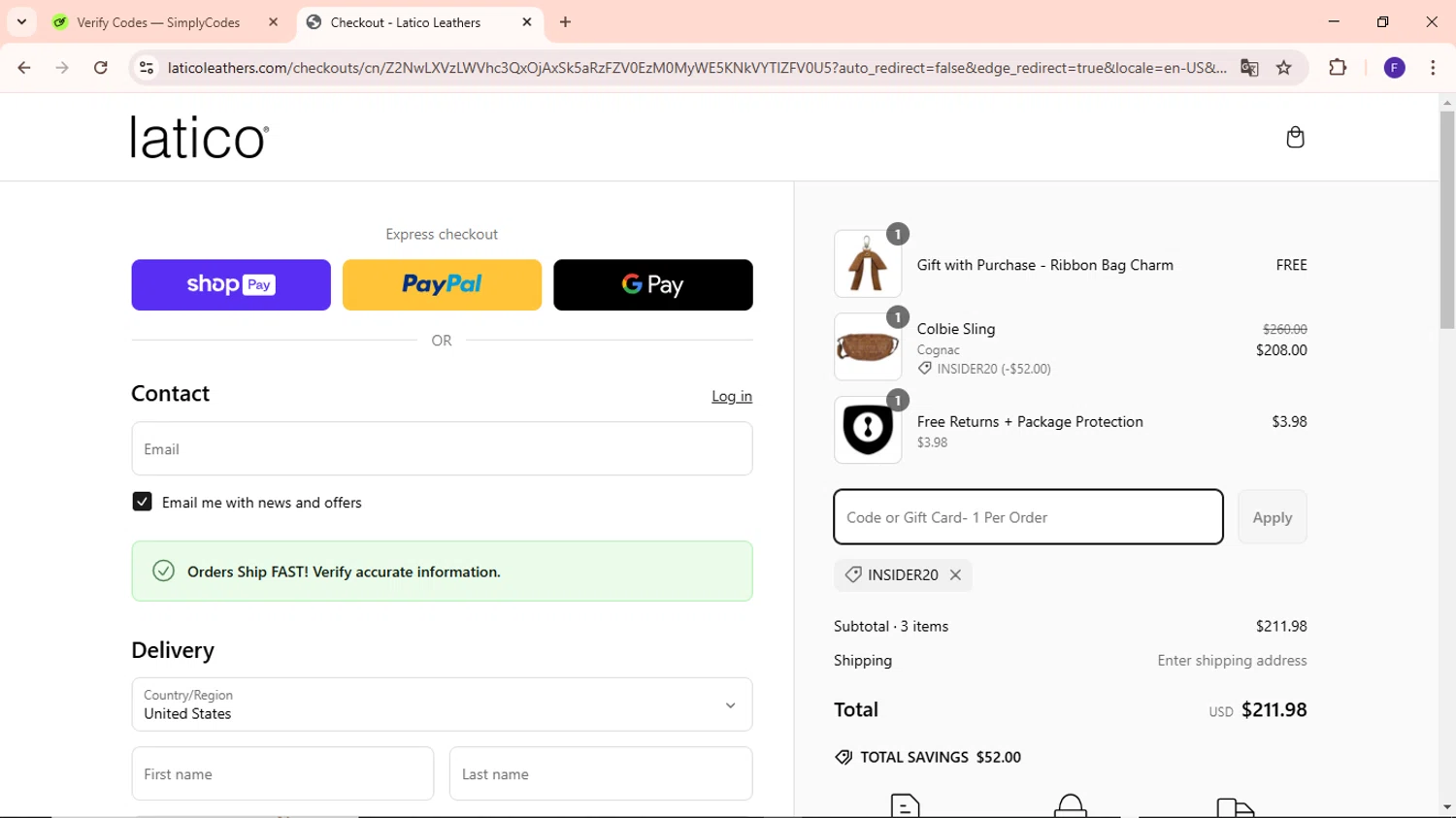Focus the Last name field

pos(601,773)
